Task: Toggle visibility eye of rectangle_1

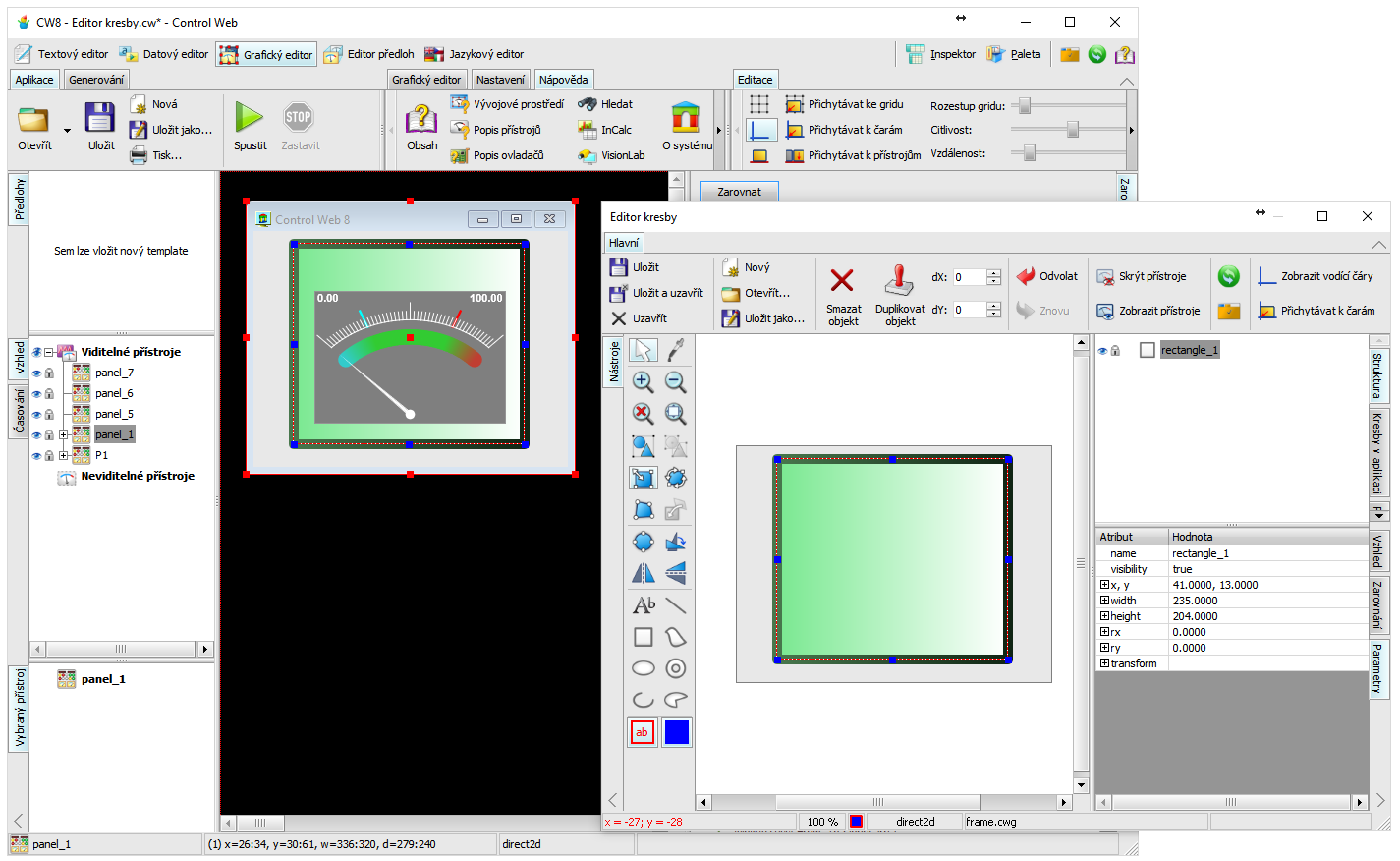Action: tap(1102, 351)
